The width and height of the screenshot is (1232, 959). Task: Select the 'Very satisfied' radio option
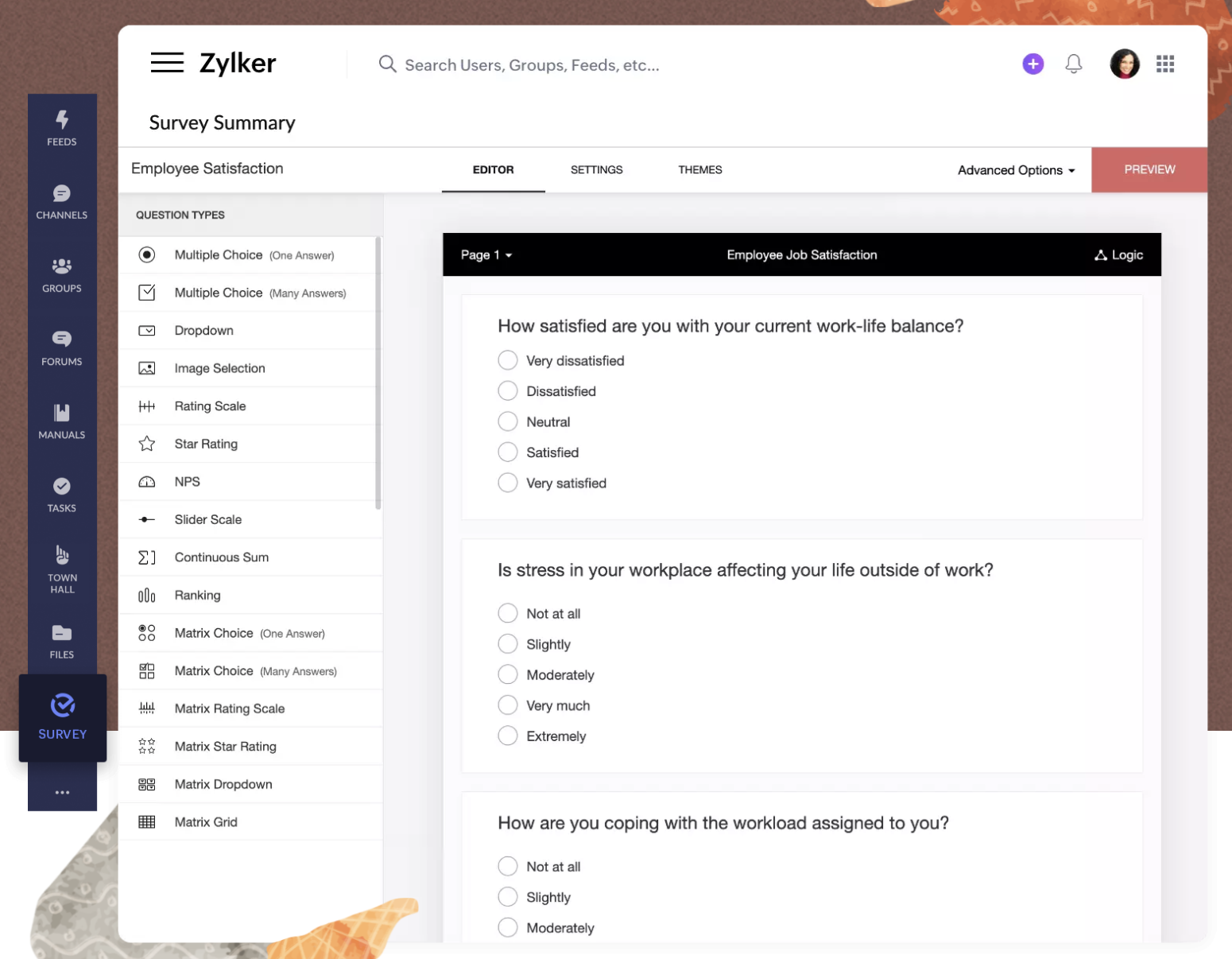coord(508,483)
